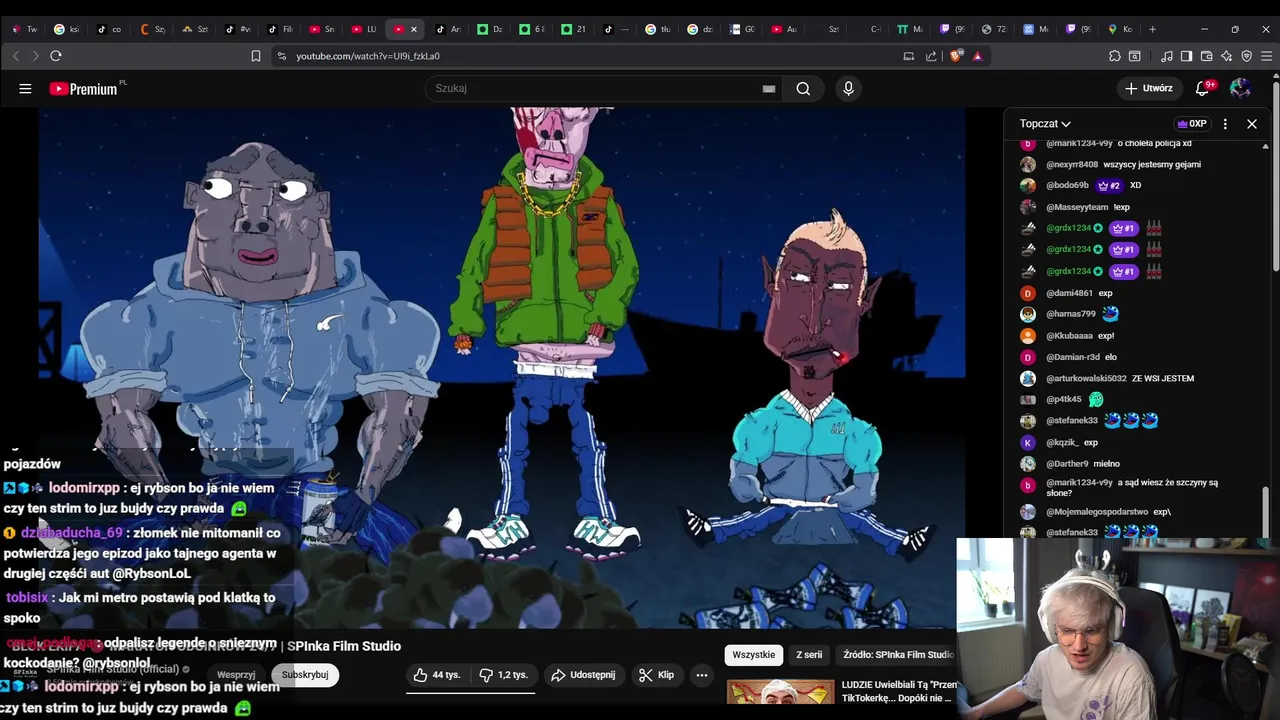Select the Wszystkie filter chip
This screenshot has width=1280, height=720.
754,655
